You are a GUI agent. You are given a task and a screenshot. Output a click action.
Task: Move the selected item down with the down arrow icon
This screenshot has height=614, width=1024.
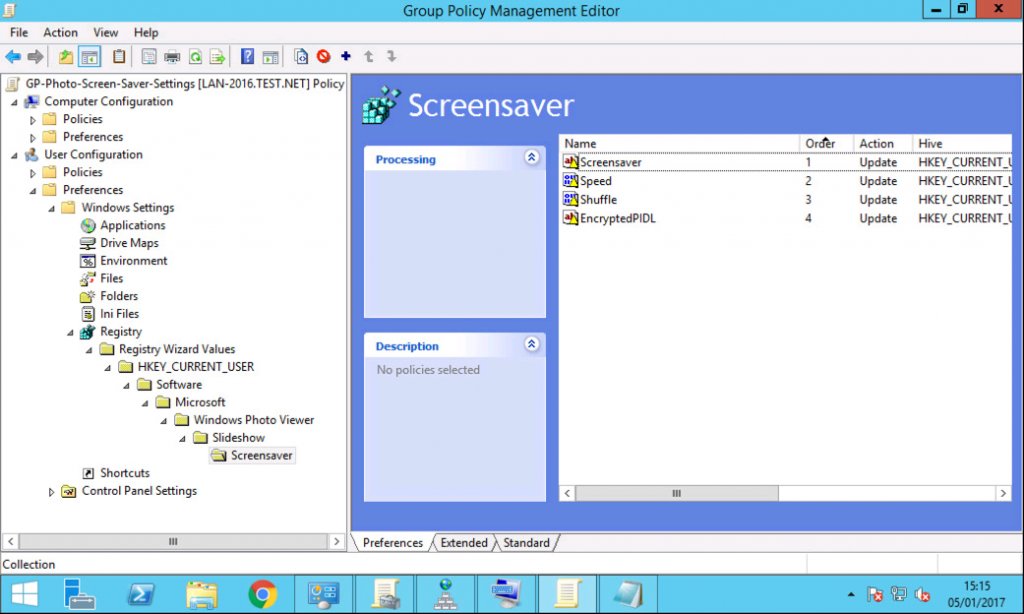tap(392, 57)
